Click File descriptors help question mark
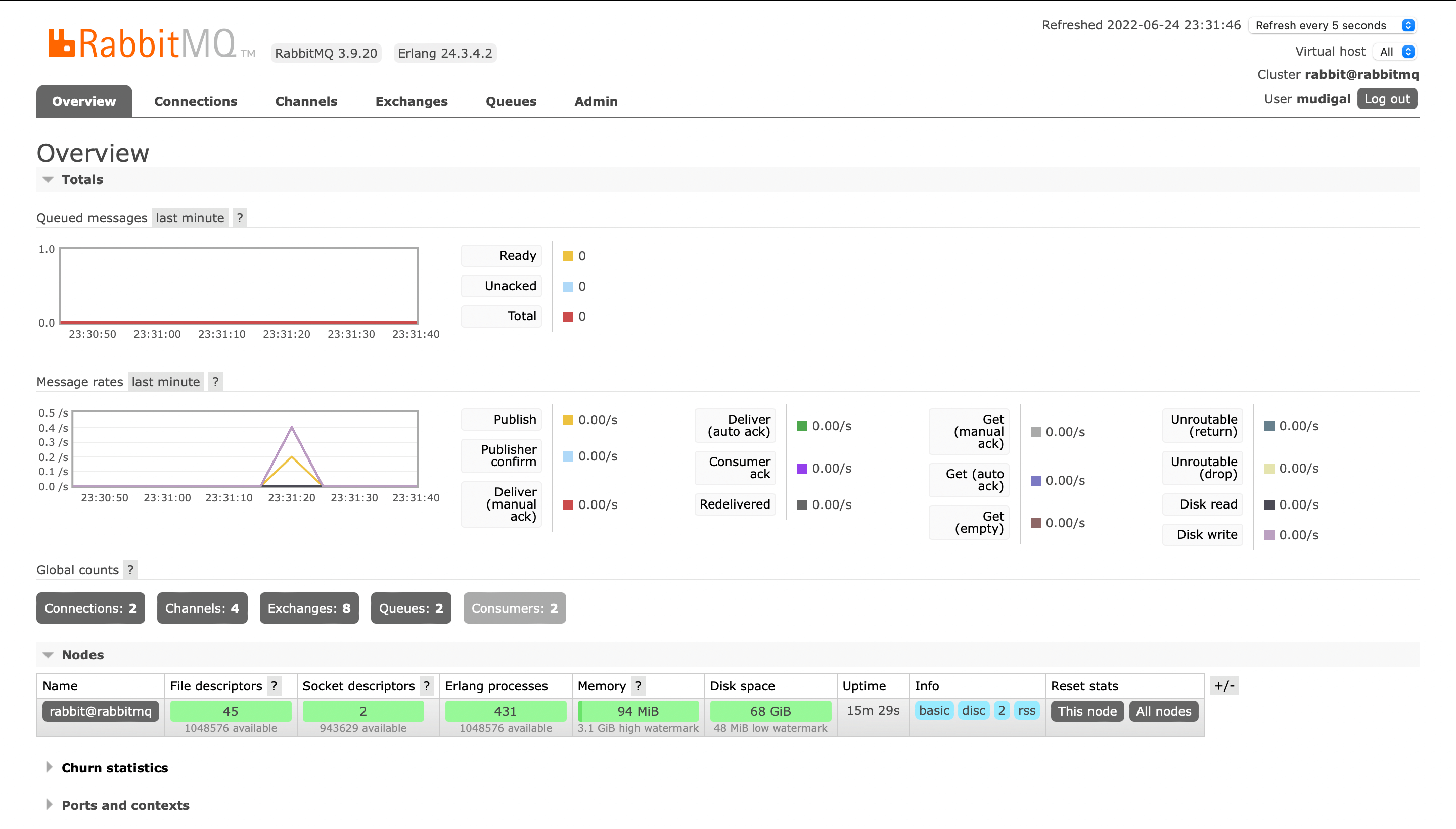Screen dimensions: 1456x829 click(275, 686)
